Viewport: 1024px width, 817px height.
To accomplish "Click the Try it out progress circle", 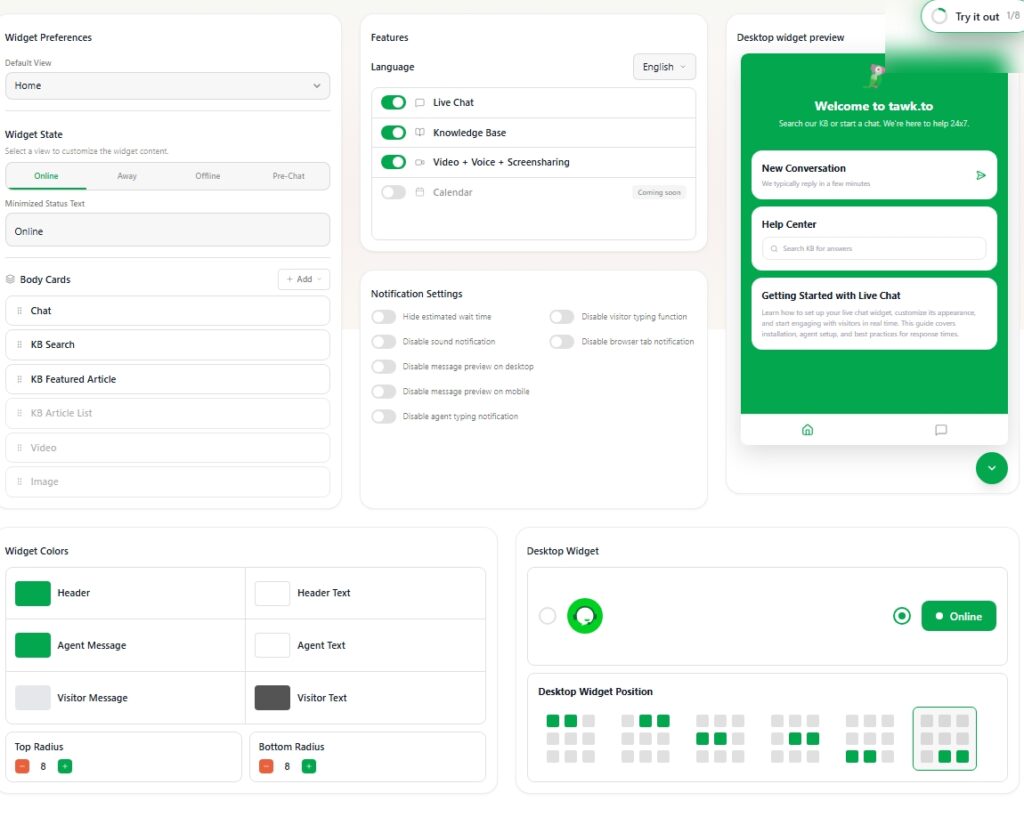I will 939,16.
